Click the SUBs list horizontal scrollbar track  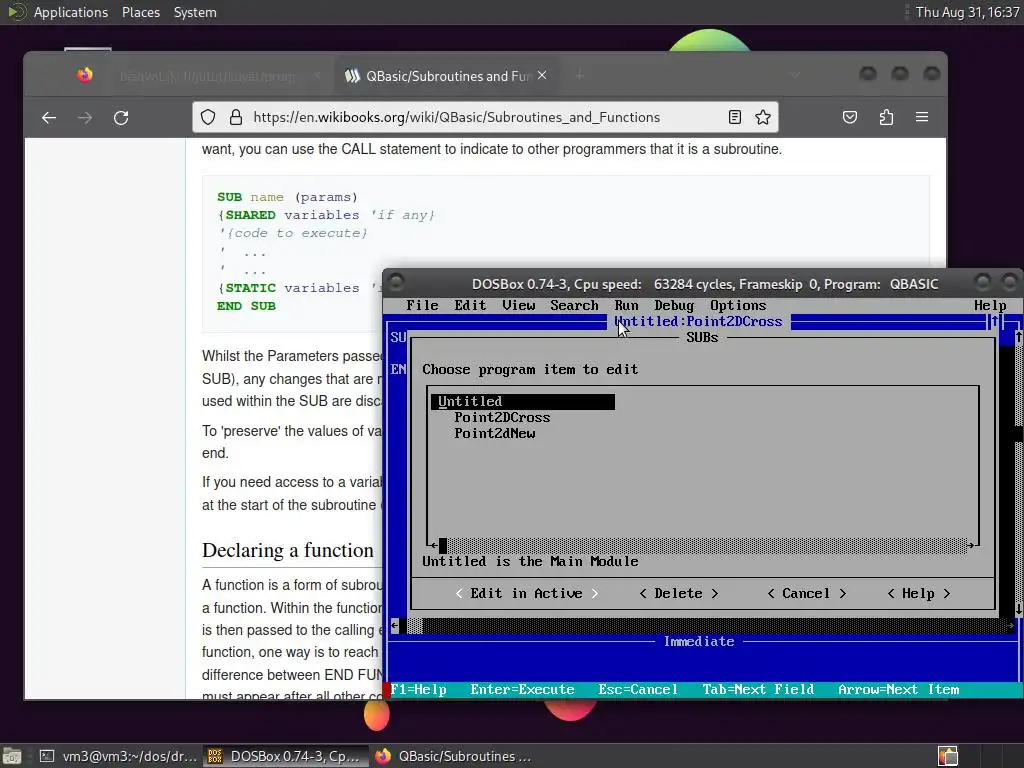[707, 545]
